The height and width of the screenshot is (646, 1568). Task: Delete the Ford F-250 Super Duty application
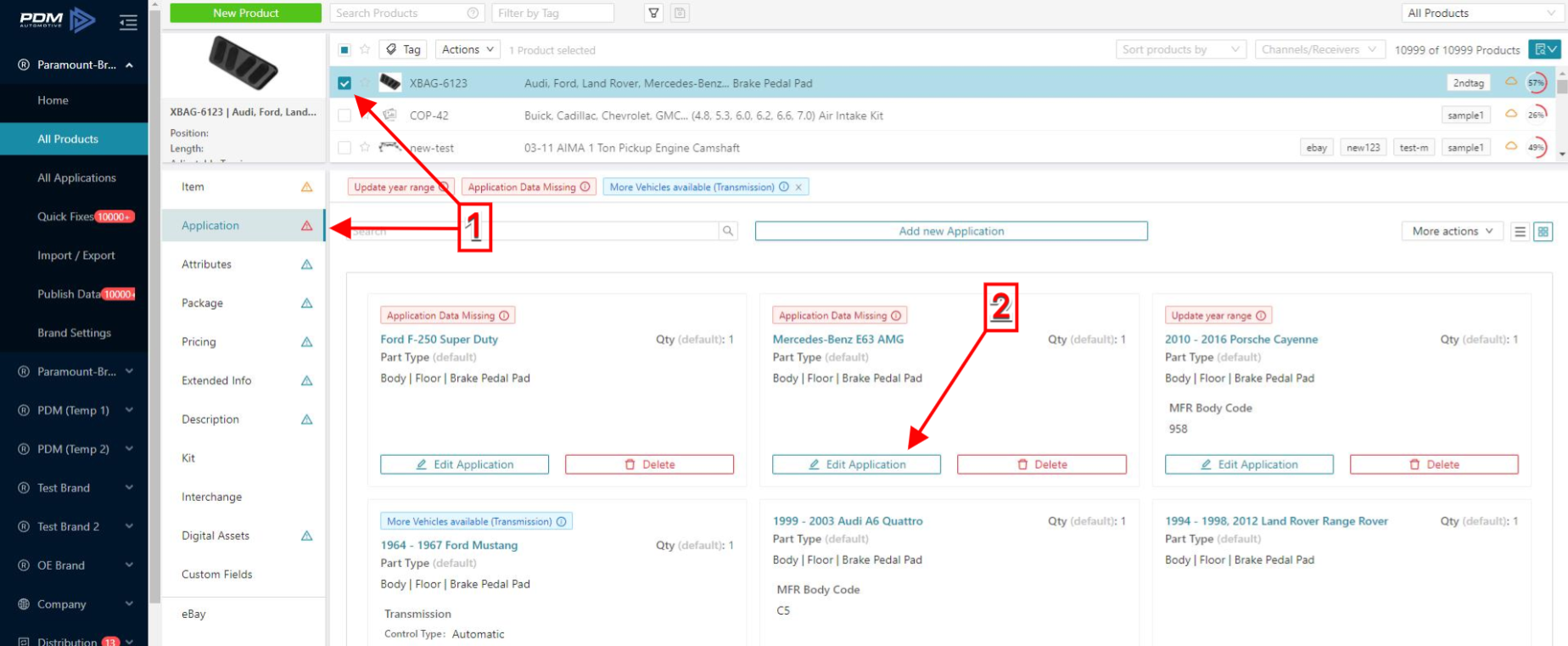[x=649, y=464]
